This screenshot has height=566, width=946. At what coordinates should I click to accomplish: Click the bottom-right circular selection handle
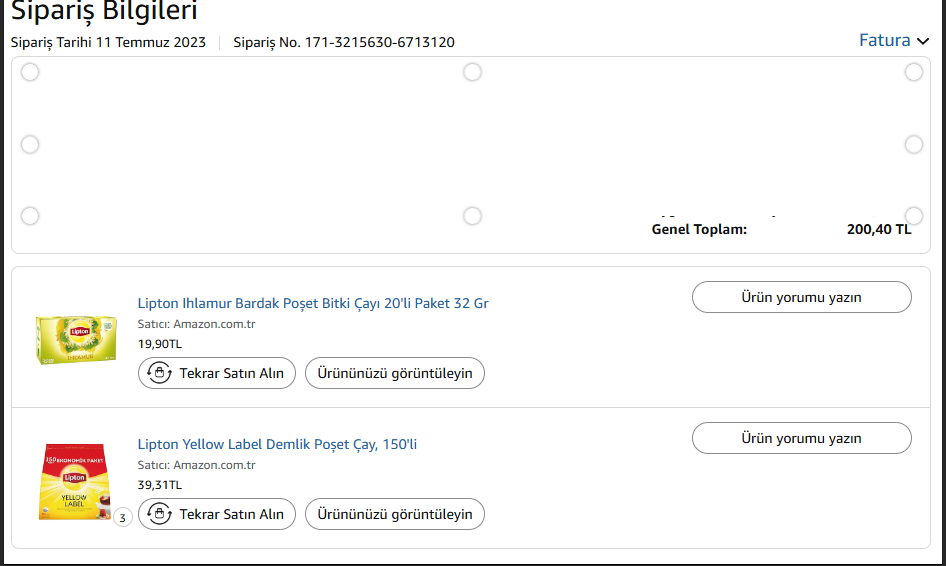click(914, 216)
